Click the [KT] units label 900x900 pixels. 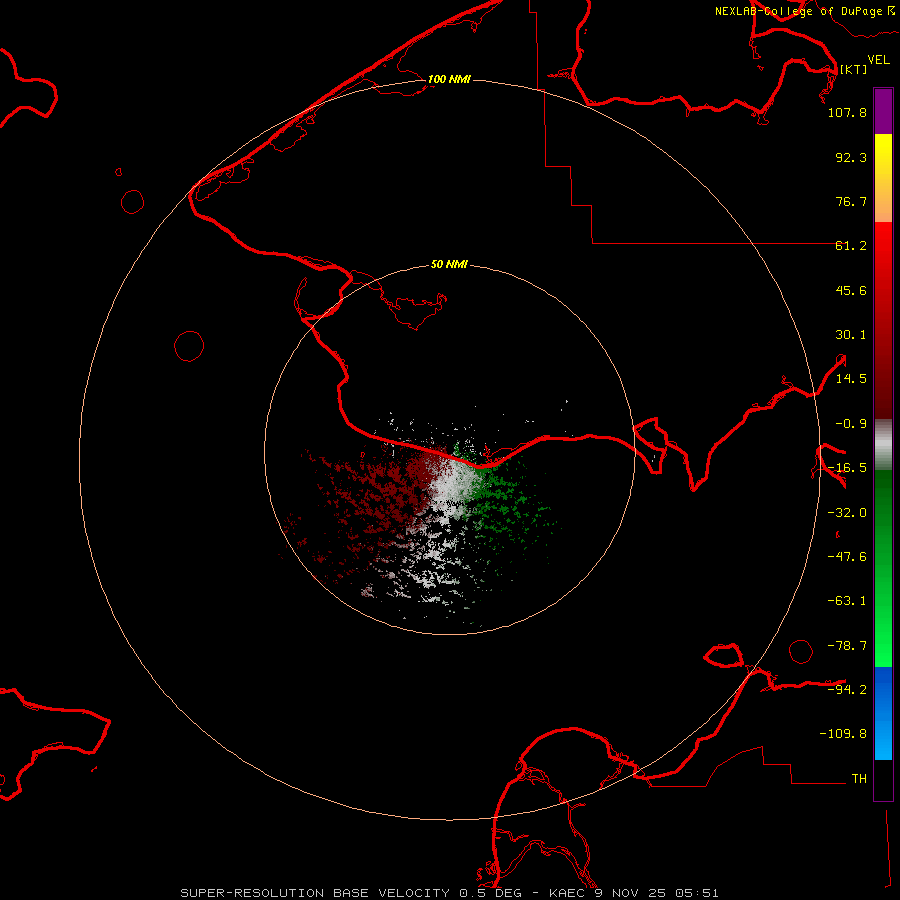854,69
